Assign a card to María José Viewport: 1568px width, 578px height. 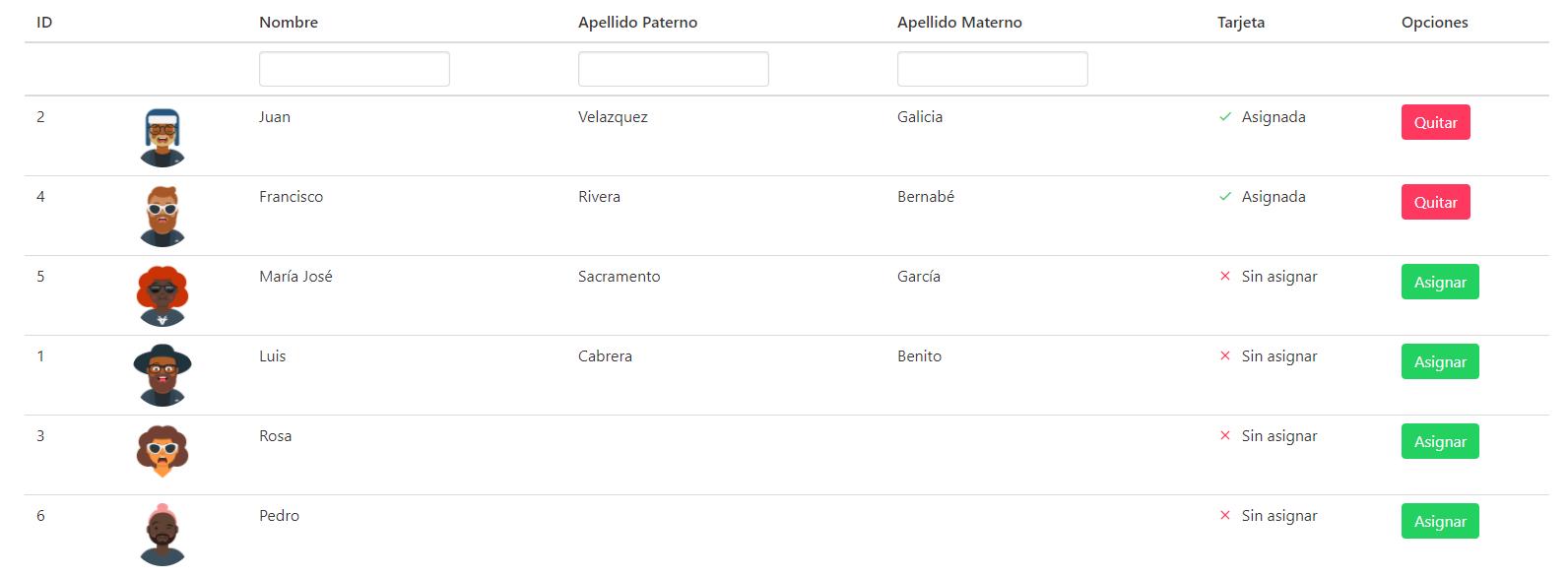(1440, 282)
